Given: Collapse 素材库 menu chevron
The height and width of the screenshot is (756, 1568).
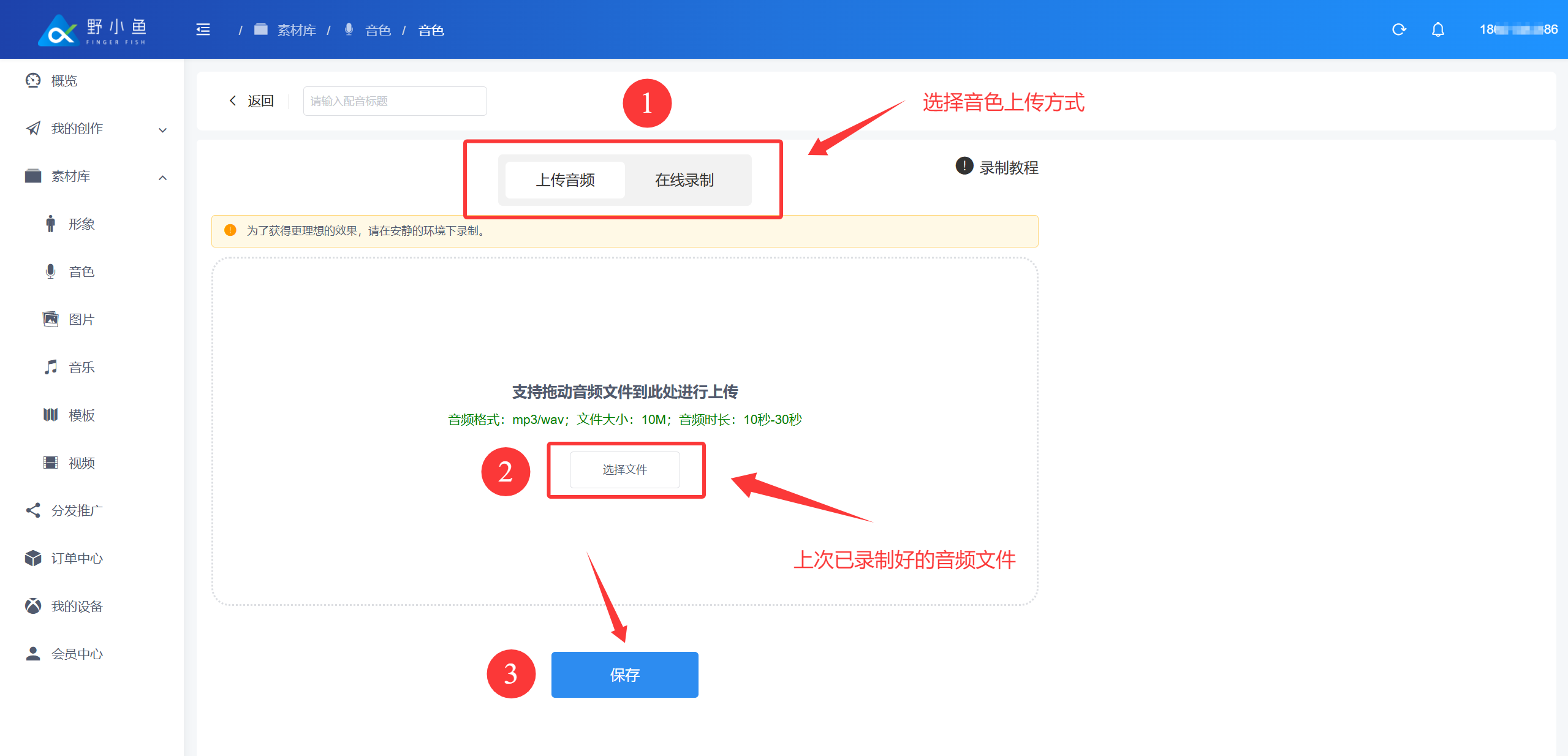Looking at the screenshot, I should click(x=162, y=178).
